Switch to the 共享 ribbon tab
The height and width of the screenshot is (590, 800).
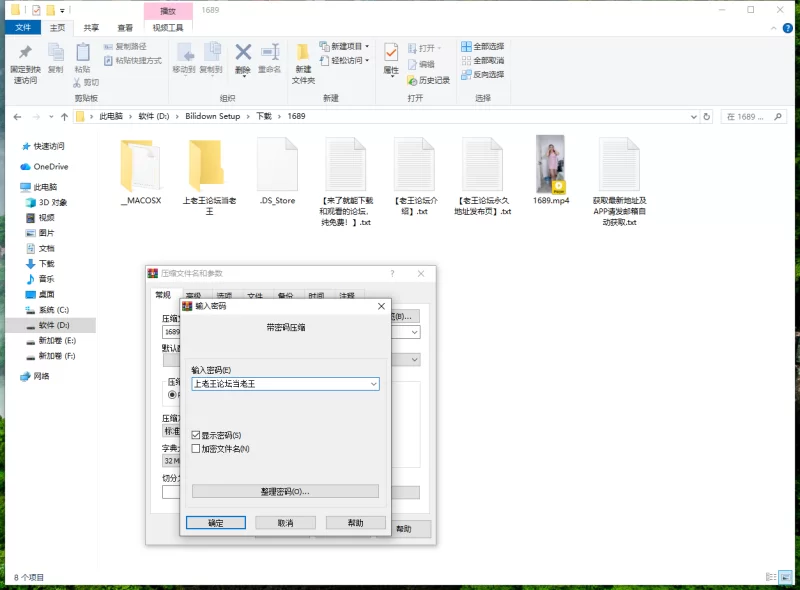[89, 27]
